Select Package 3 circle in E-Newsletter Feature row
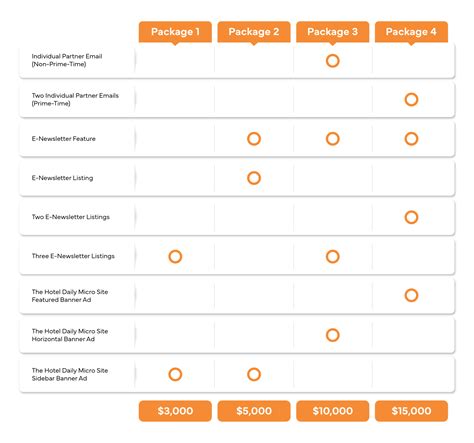The width and height of the screenshot is (474, 443). (333, 139)
